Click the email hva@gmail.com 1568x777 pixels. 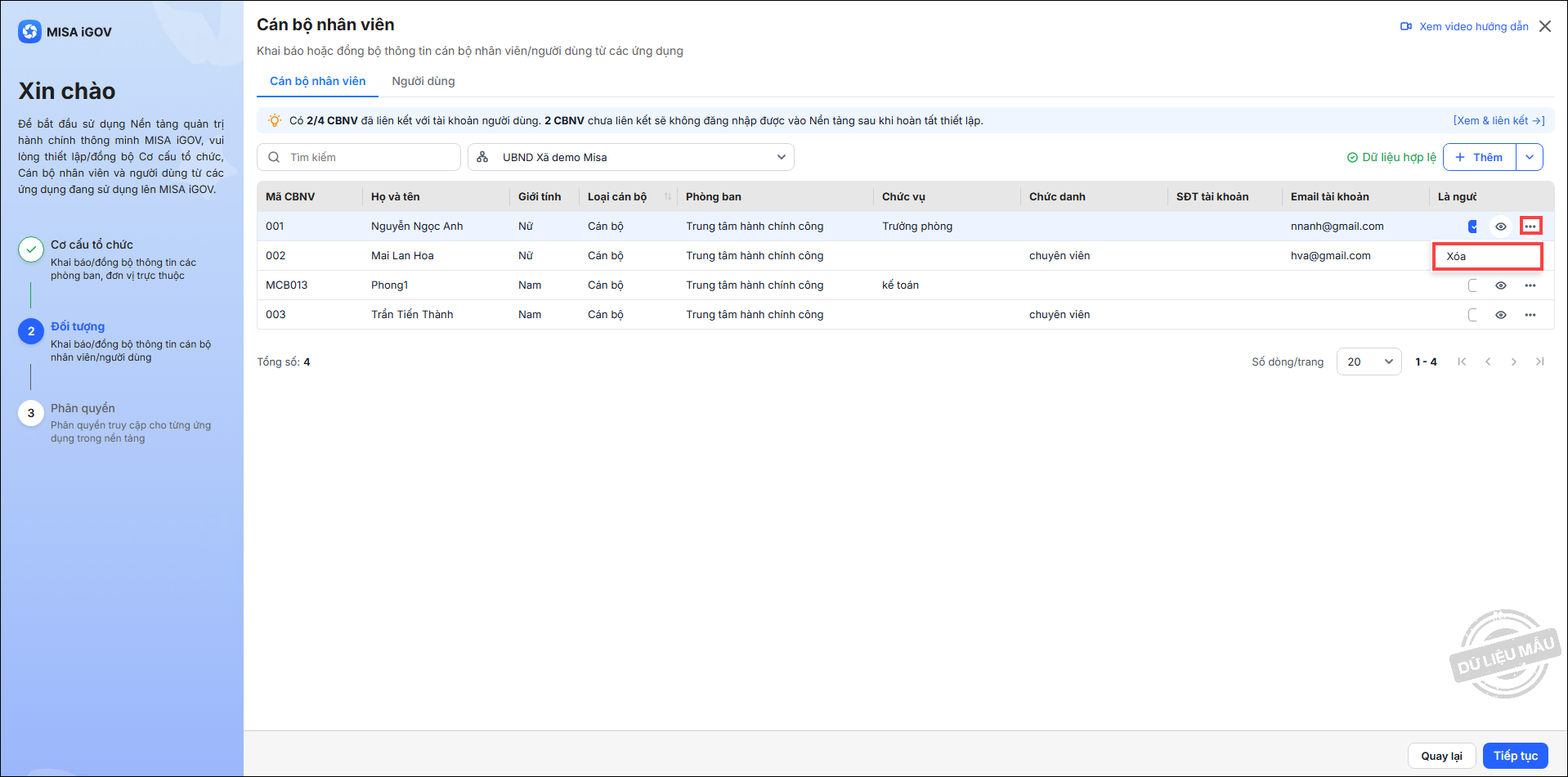[1331, 256]
